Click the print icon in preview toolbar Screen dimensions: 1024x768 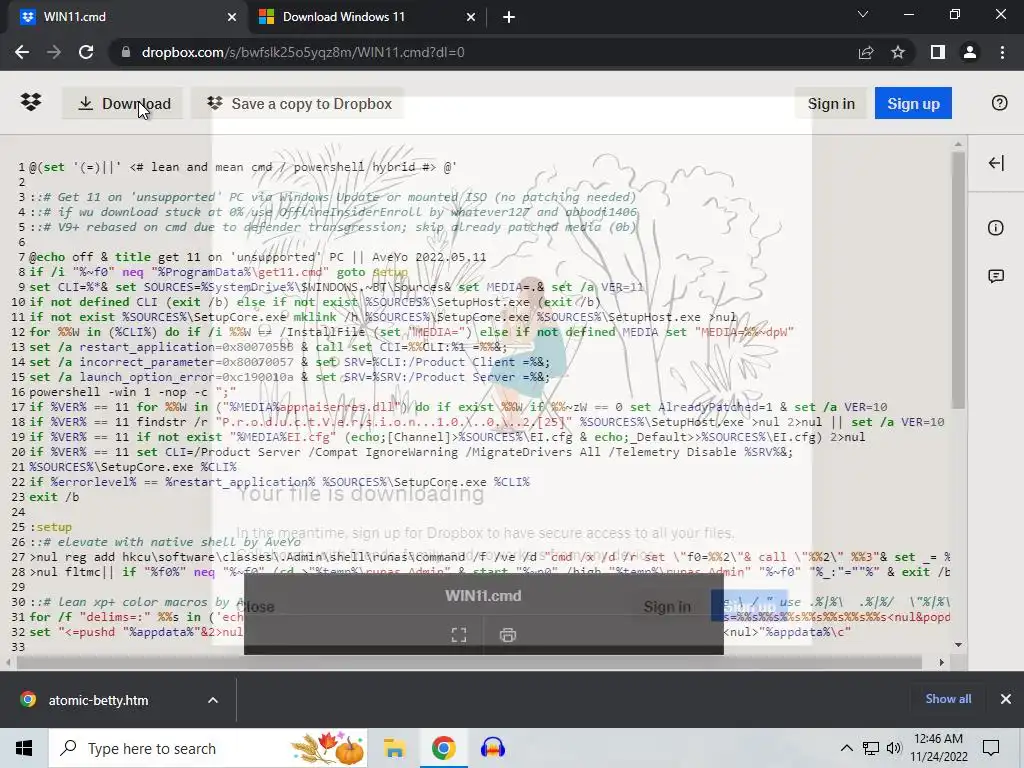pyautogui.click(x=508, y=635)
